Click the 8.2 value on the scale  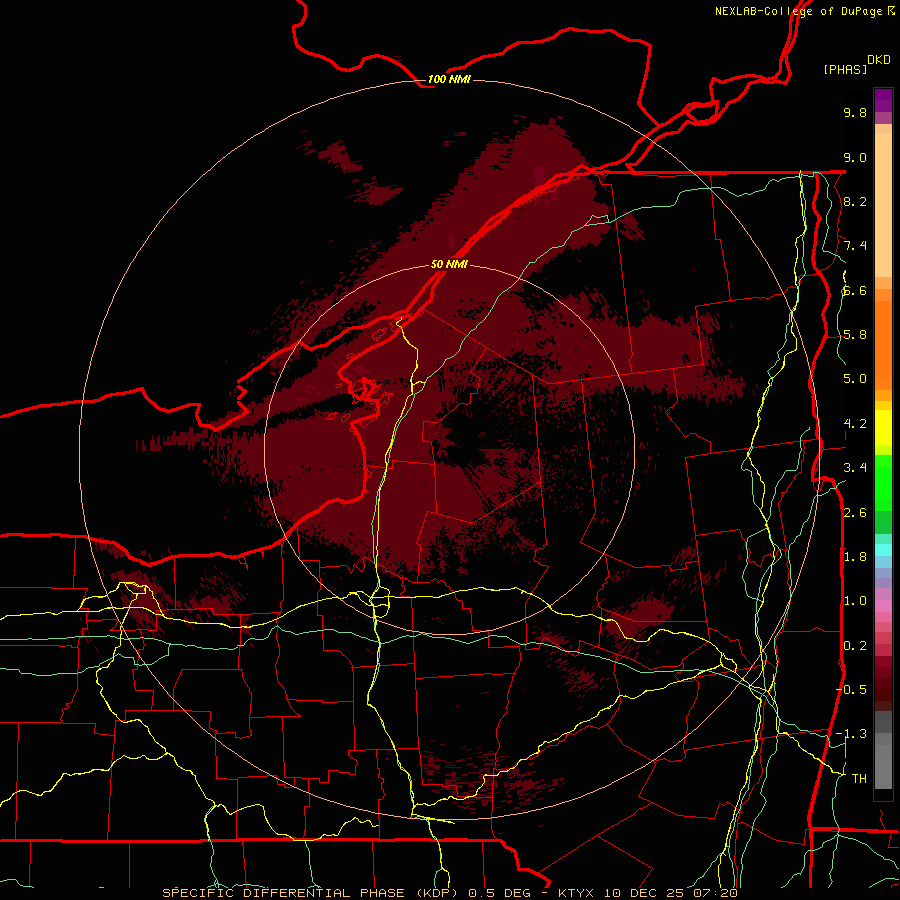(855, 201)
